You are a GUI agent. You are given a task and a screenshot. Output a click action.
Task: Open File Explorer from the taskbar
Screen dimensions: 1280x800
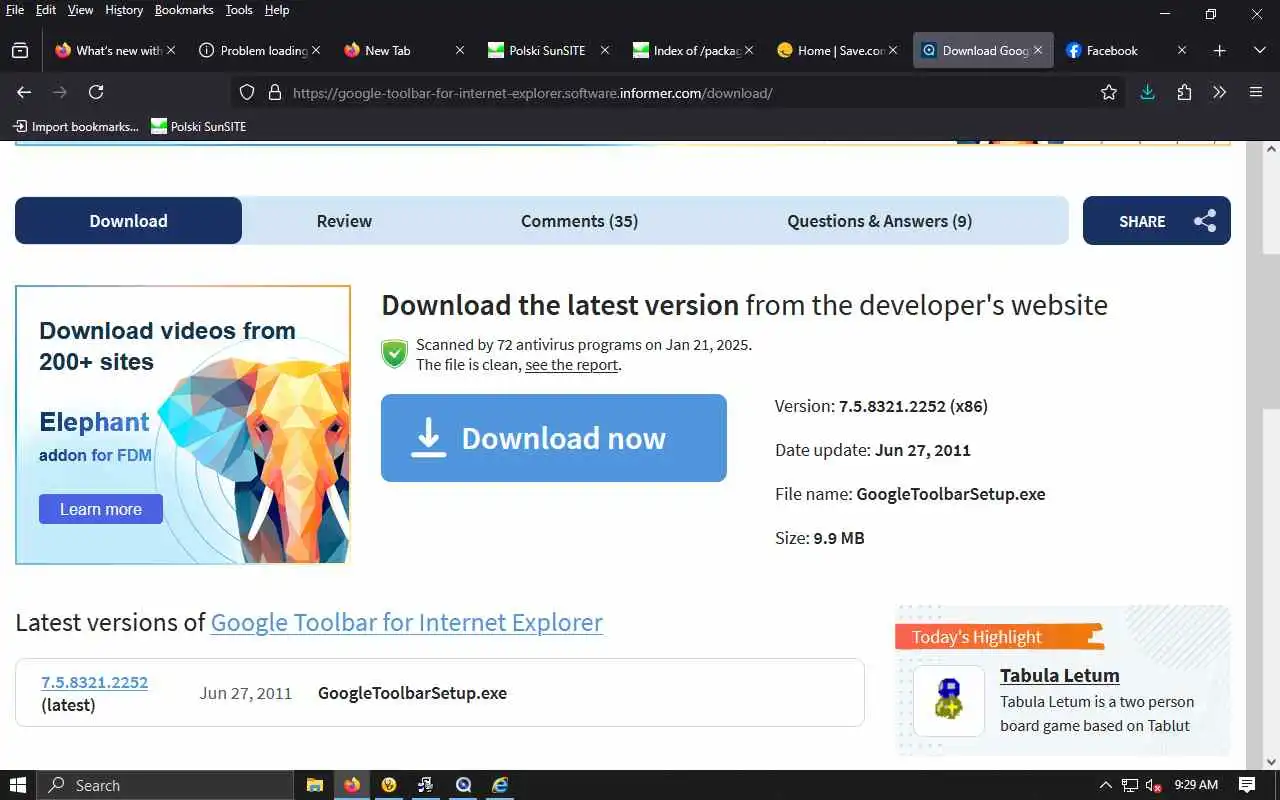pos(314,785)
